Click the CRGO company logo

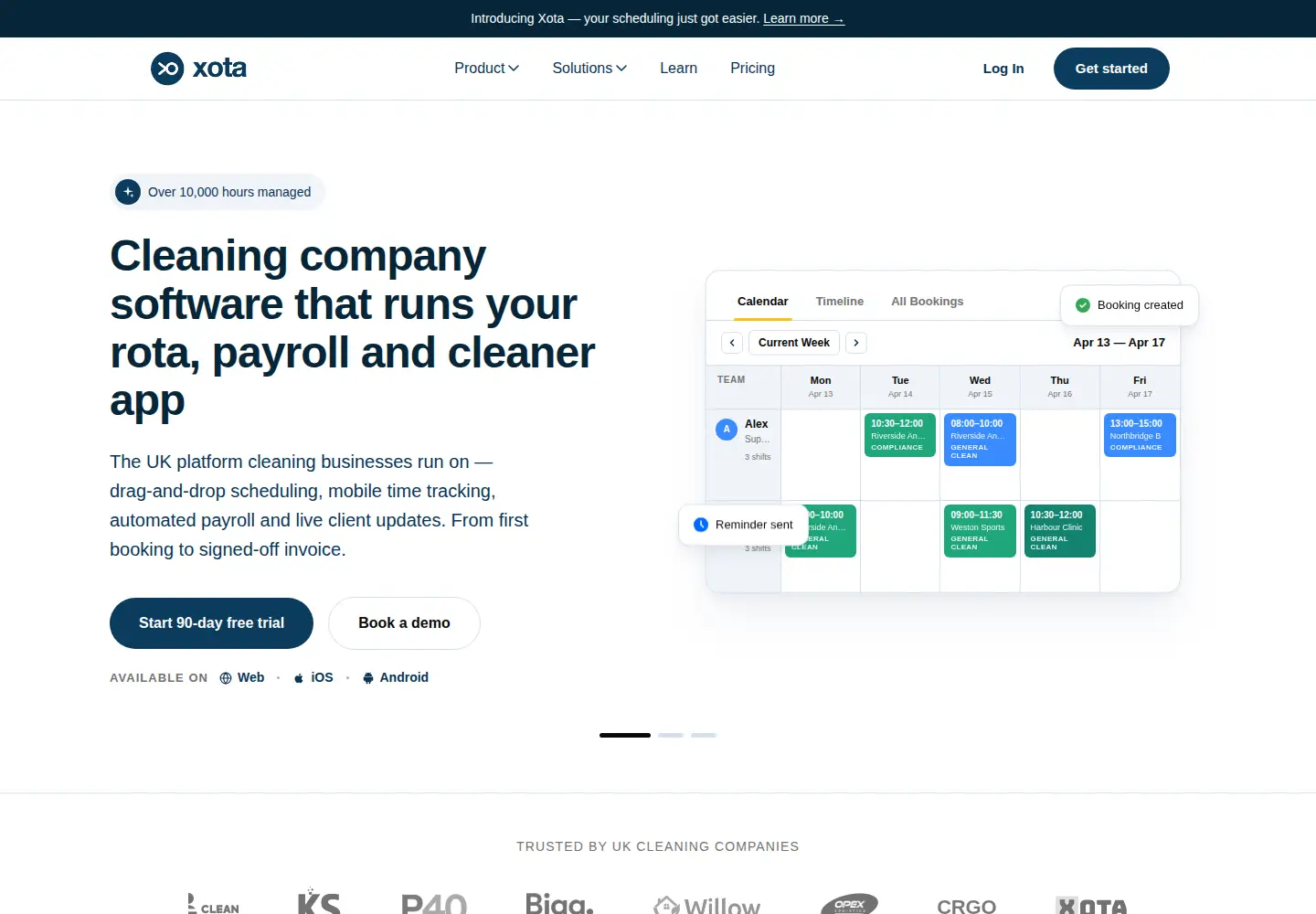tap(966, 906)
